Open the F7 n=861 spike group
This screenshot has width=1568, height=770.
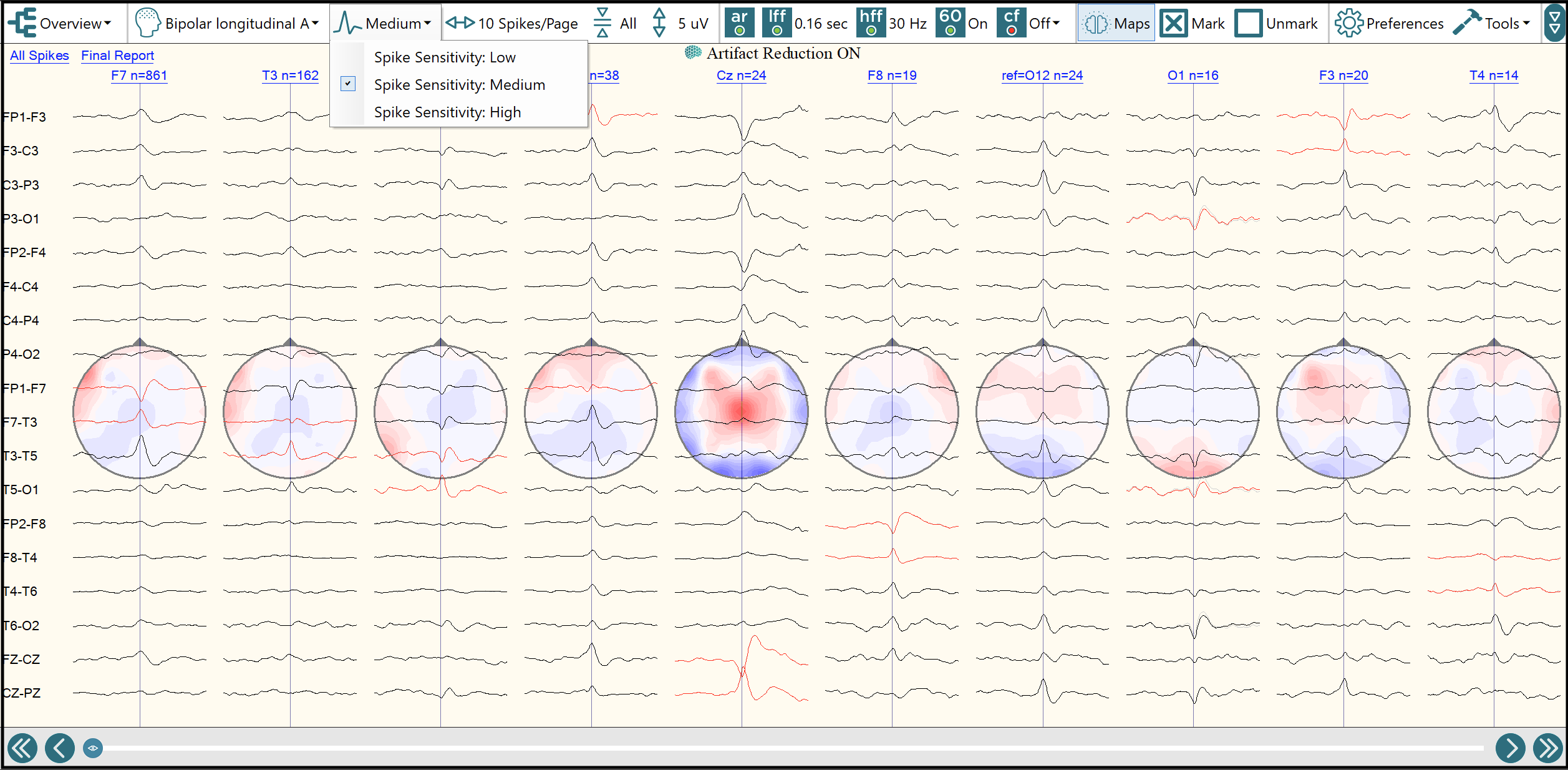point(139,76)
